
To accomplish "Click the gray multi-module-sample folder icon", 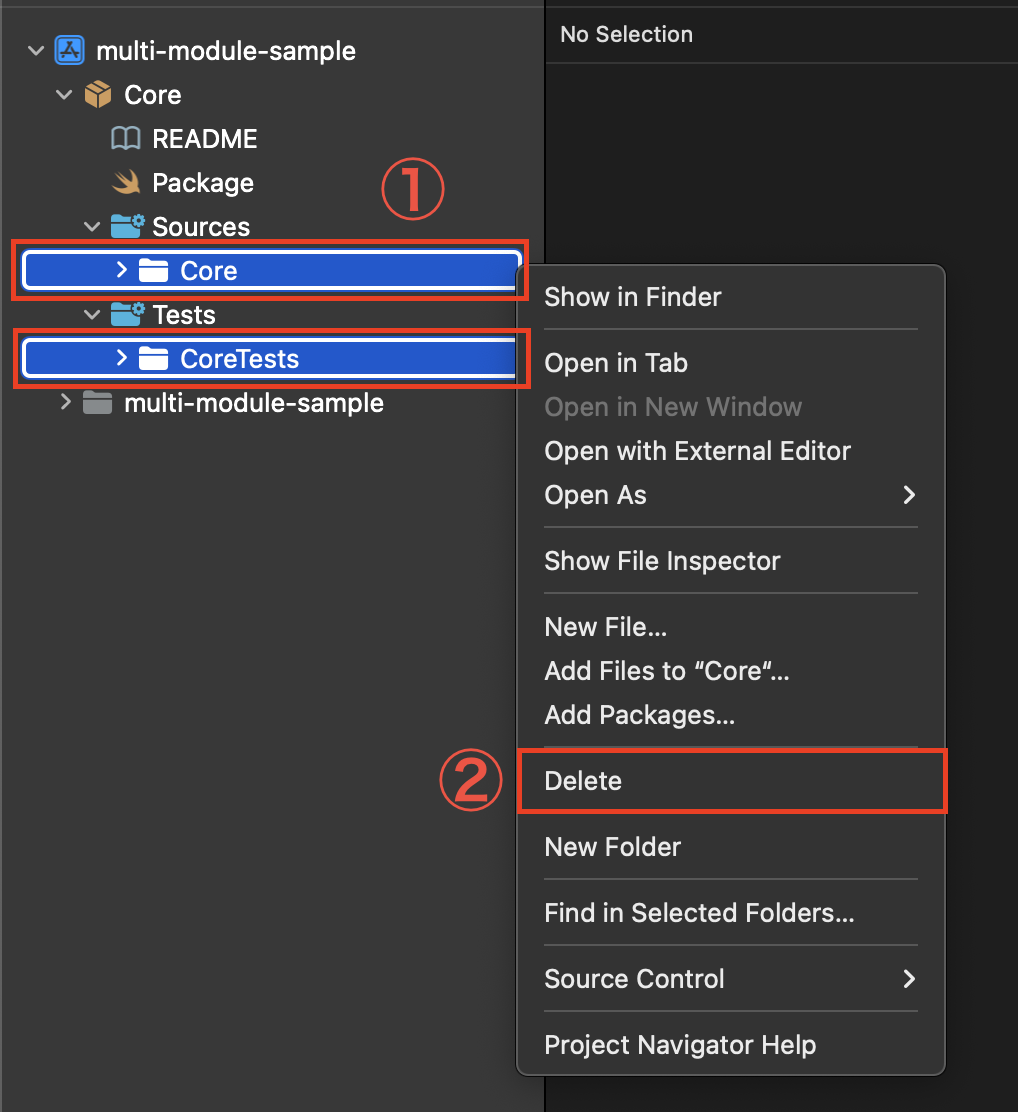I will [x=97, y=403].
